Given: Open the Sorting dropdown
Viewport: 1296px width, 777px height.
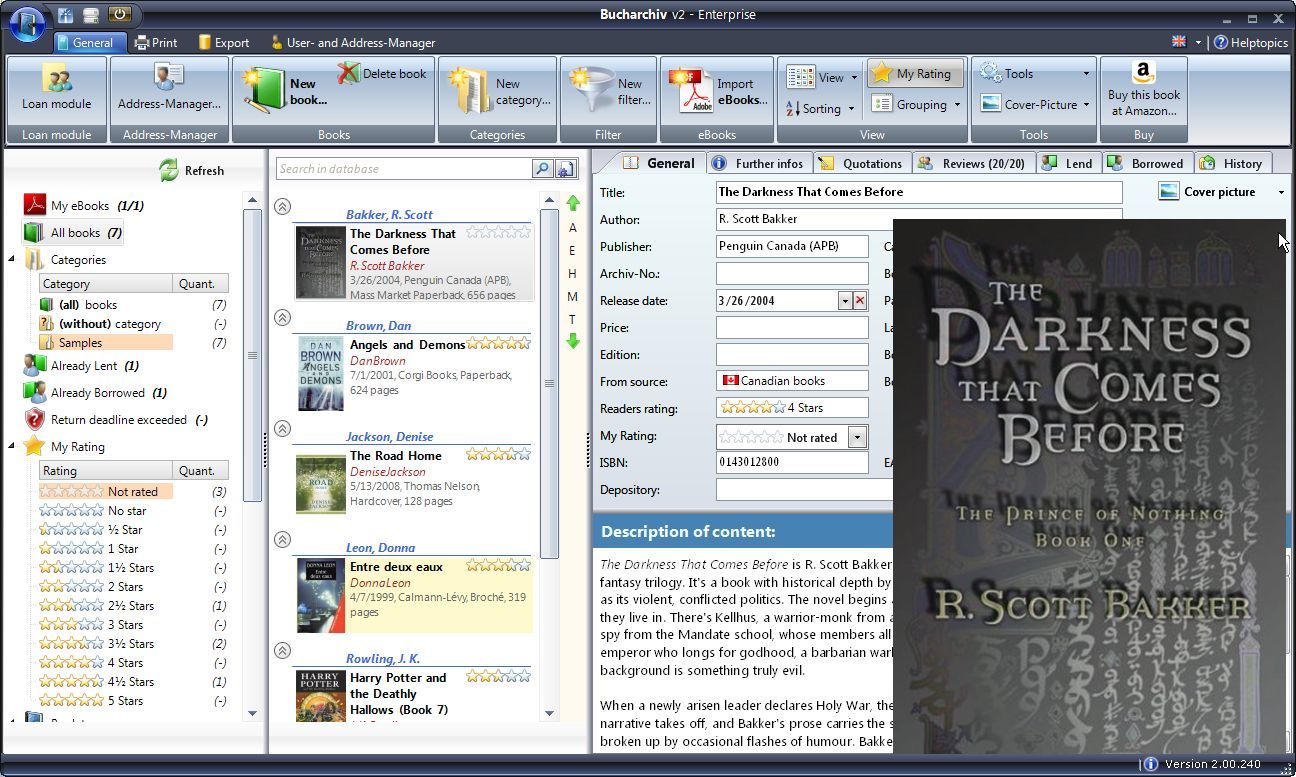Looking at the screenshot, I should click(x=821, y=108).
